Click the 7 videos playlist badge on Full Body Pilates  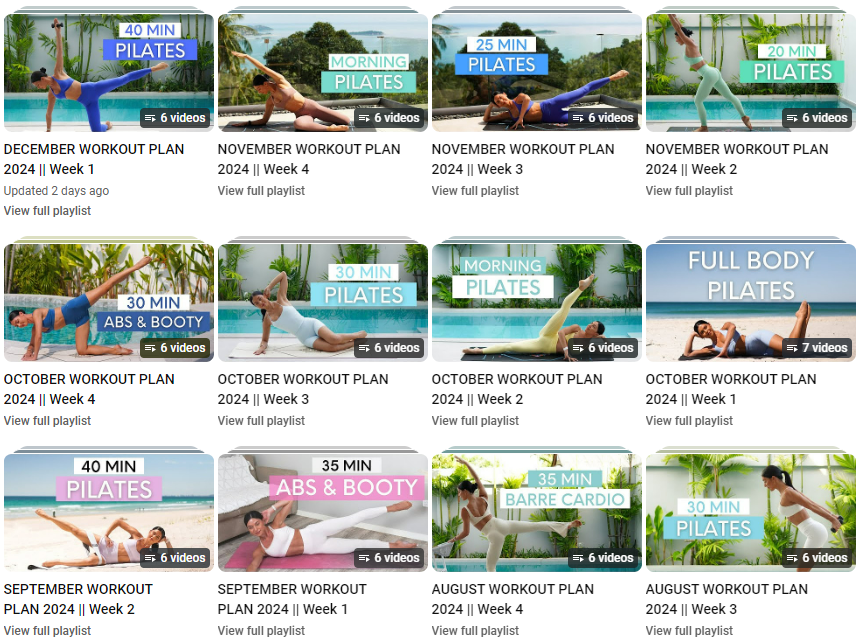tap(817, 347)
